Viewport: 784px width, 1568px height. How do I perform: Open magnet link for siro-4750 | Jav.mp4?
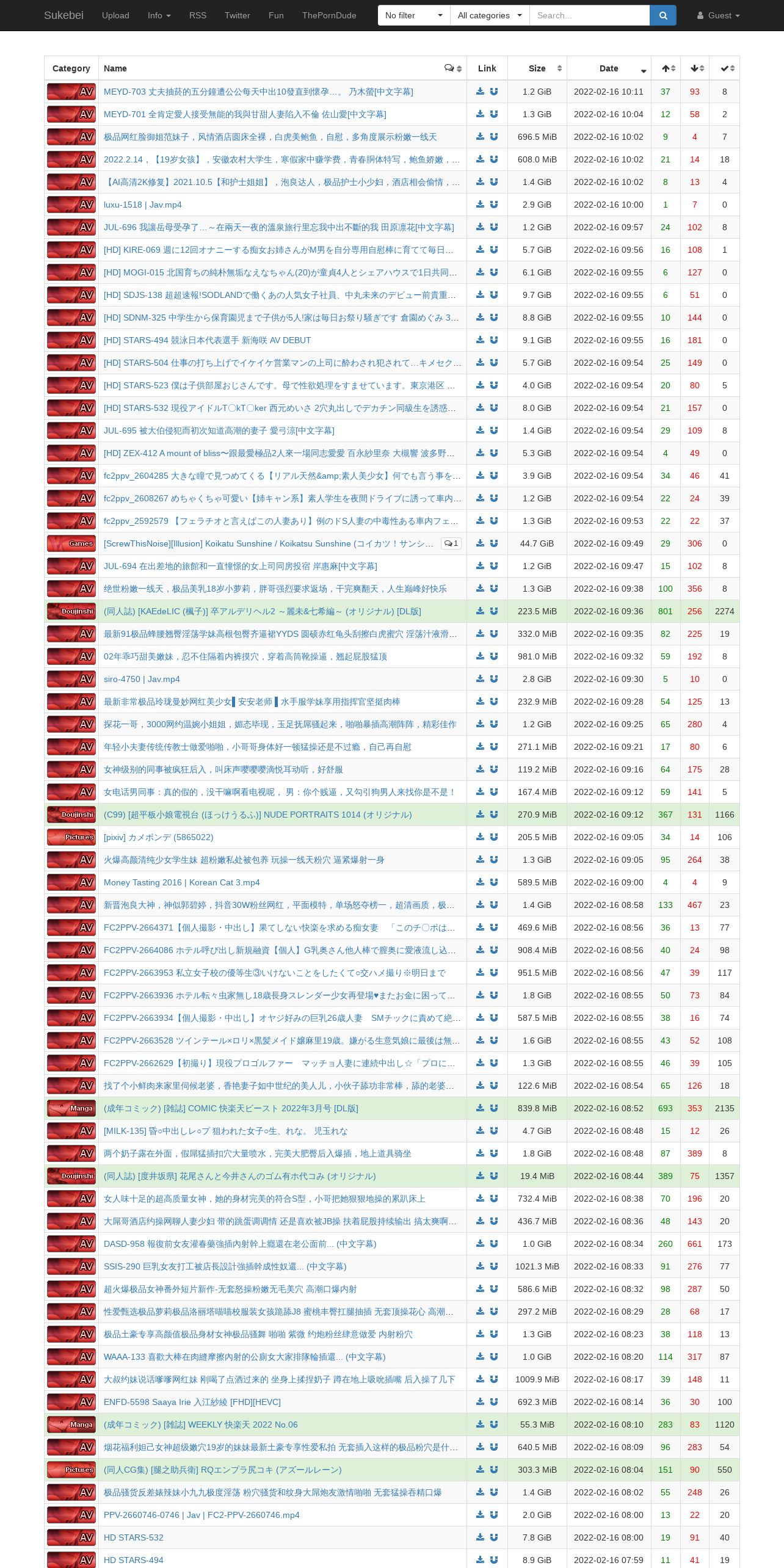click(494, 679)
